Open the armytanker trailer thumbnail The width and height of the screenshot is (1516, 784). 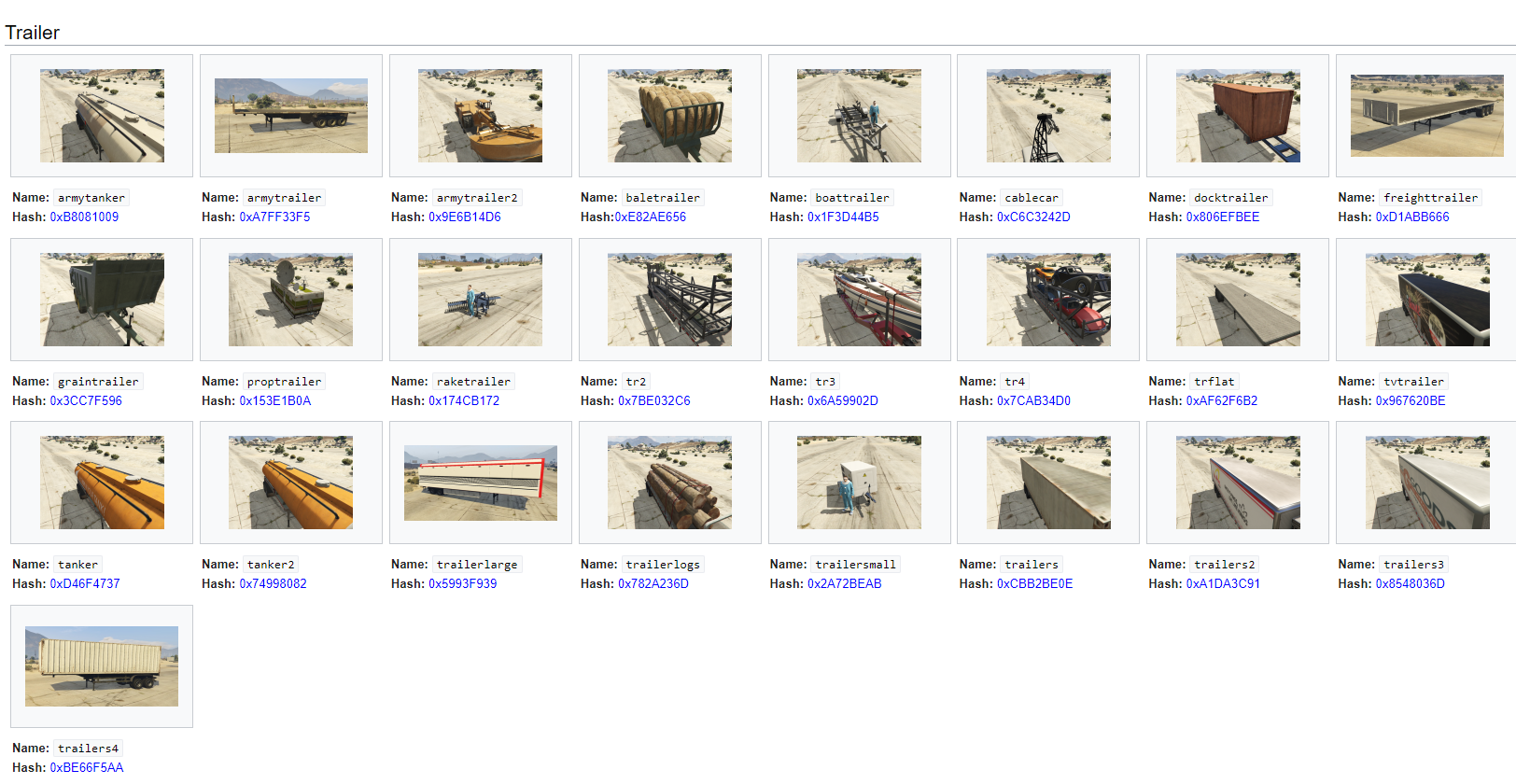point(102,116)
